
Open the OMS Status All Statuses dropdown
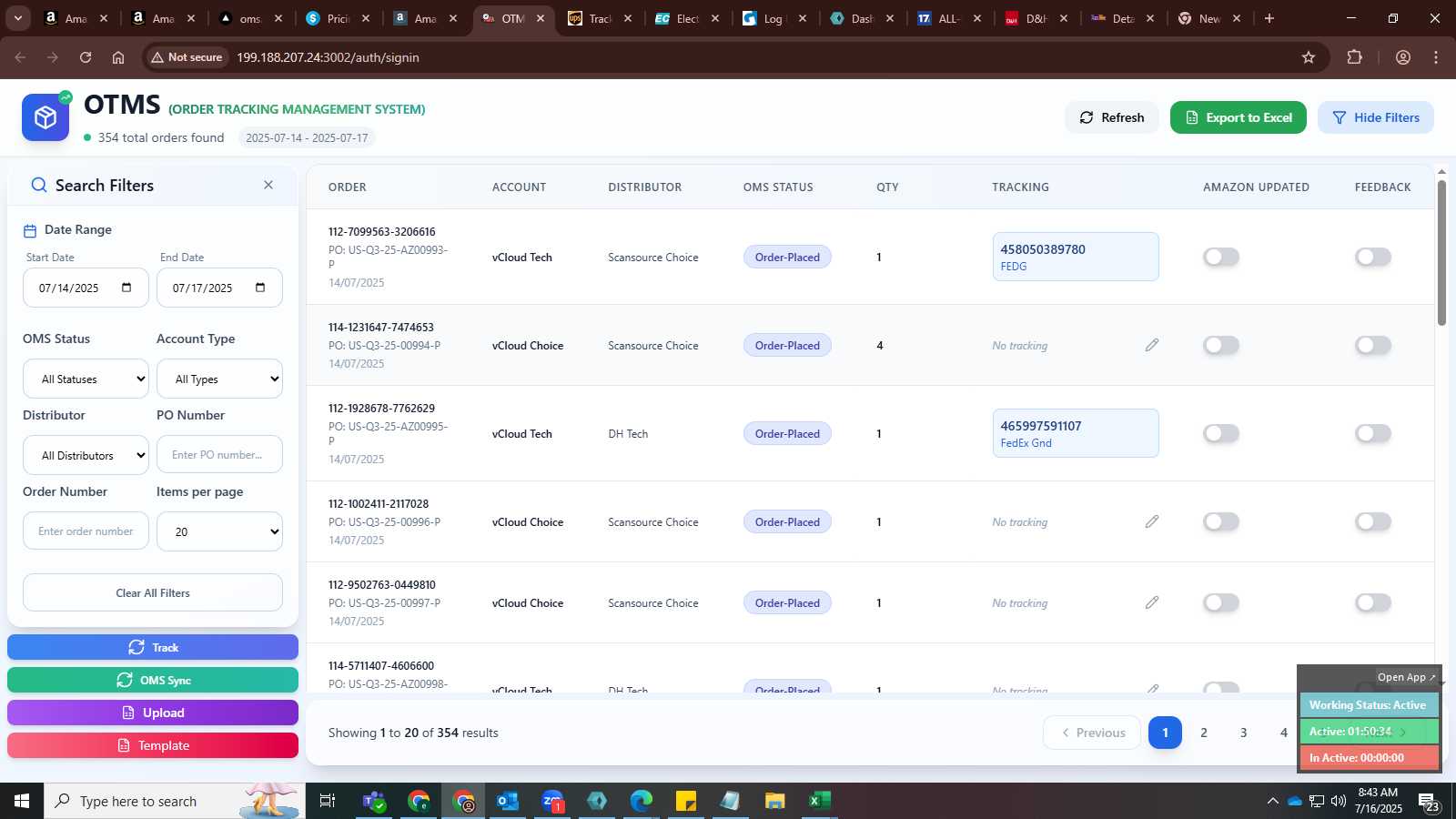tap(86, 379)
